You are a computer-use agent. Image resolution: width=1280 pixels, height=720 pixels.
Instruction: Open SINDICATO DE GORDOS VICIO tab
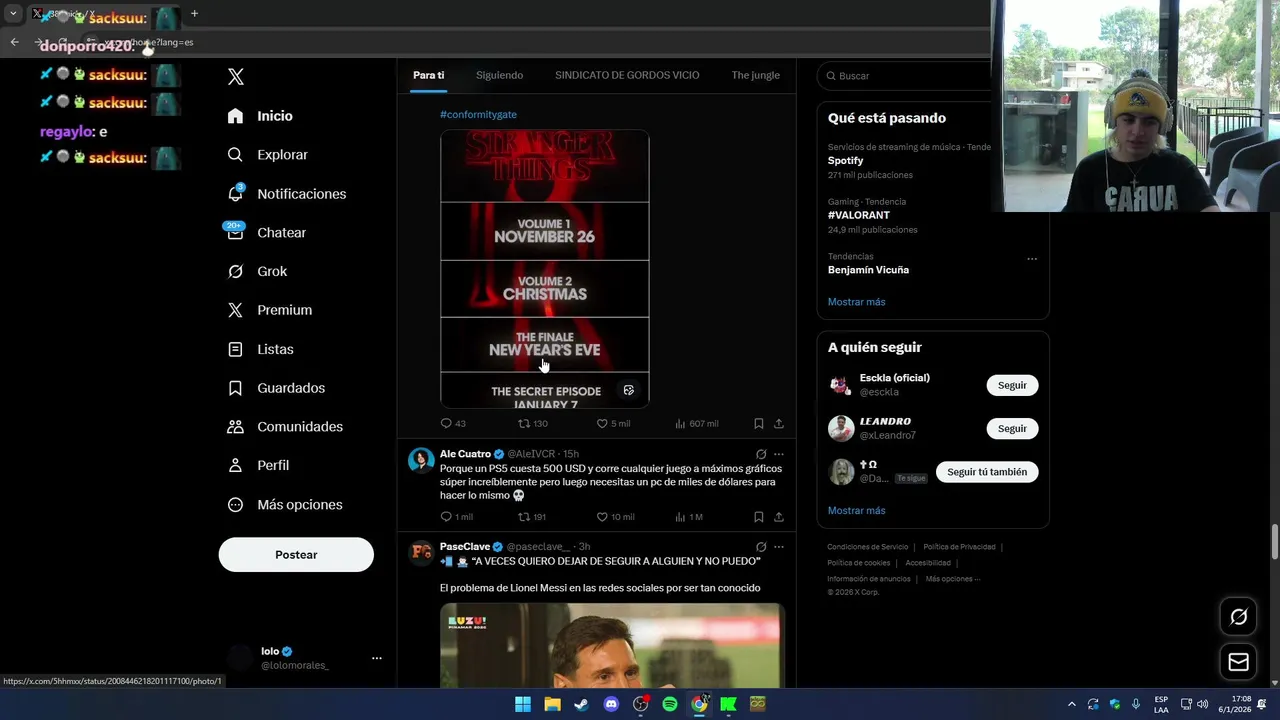point(627,75)
